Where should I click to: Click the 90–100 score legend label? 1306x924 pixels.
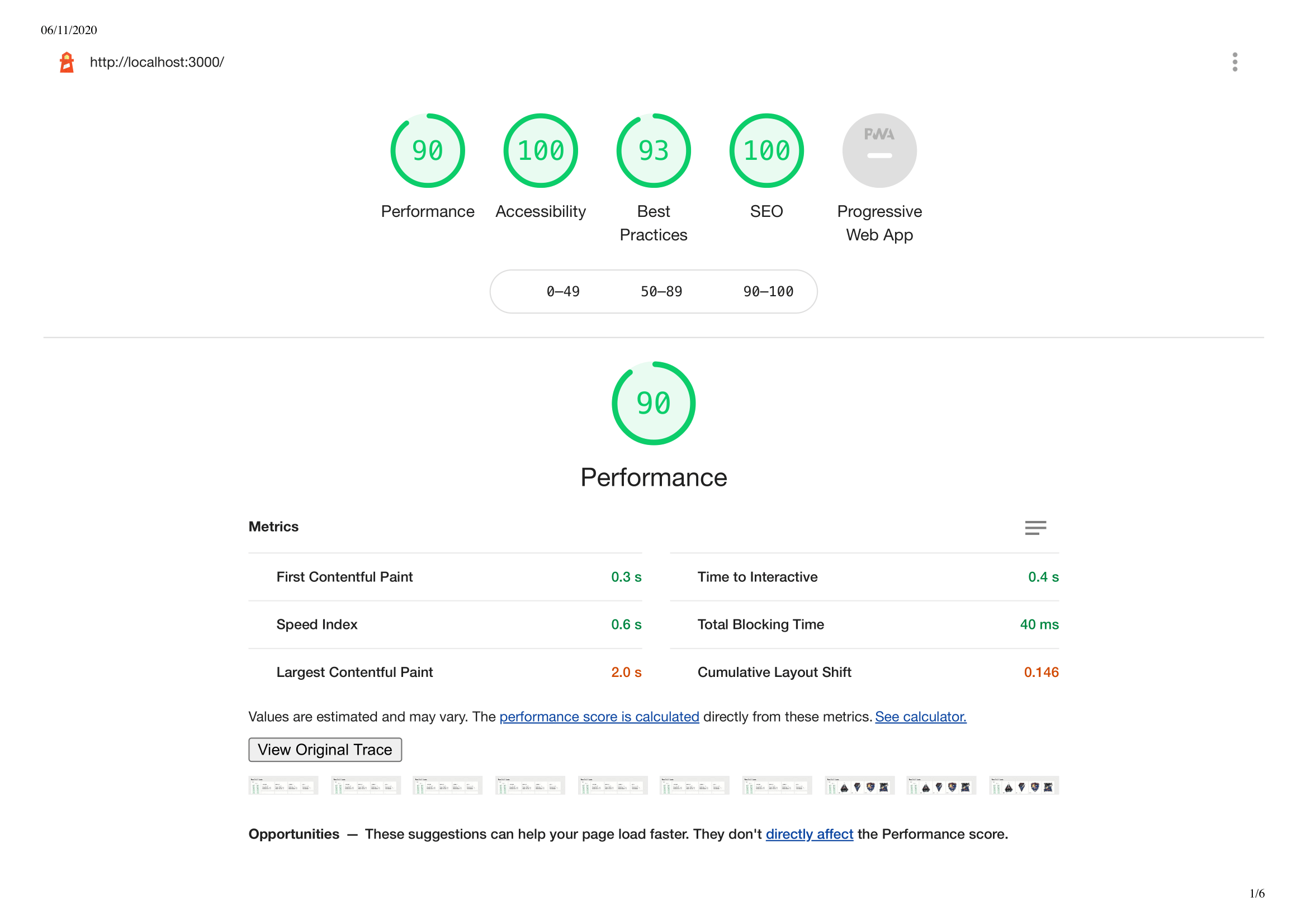pyautogui.click(x=768, y=291)
